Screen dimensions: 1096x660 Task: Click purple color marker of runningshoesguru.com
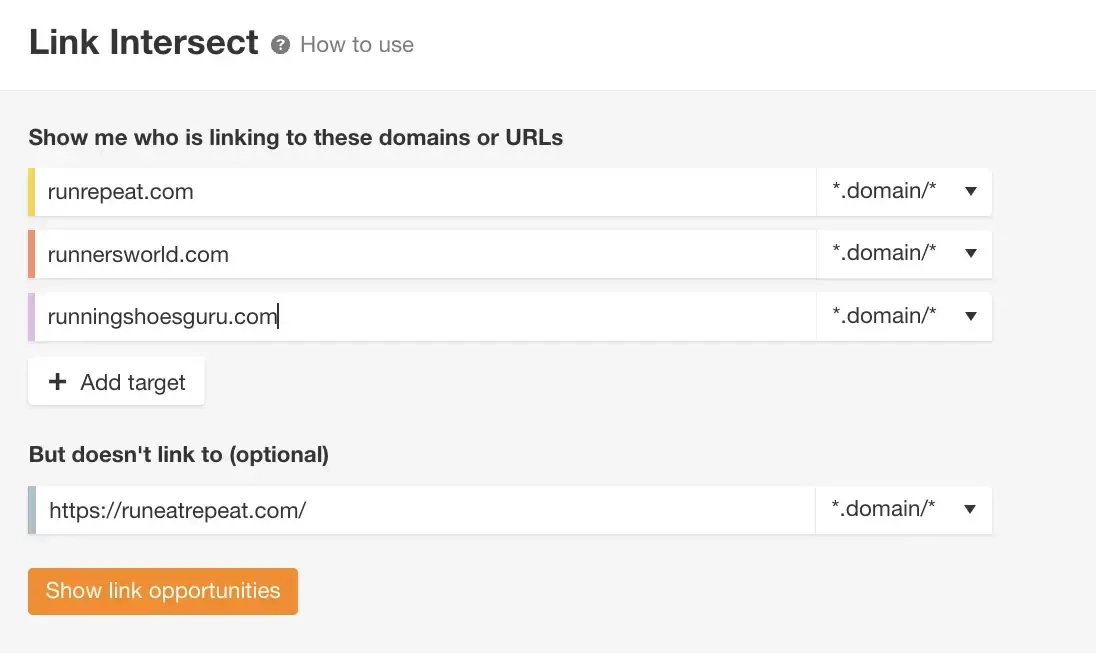click(x=32, y=316)
